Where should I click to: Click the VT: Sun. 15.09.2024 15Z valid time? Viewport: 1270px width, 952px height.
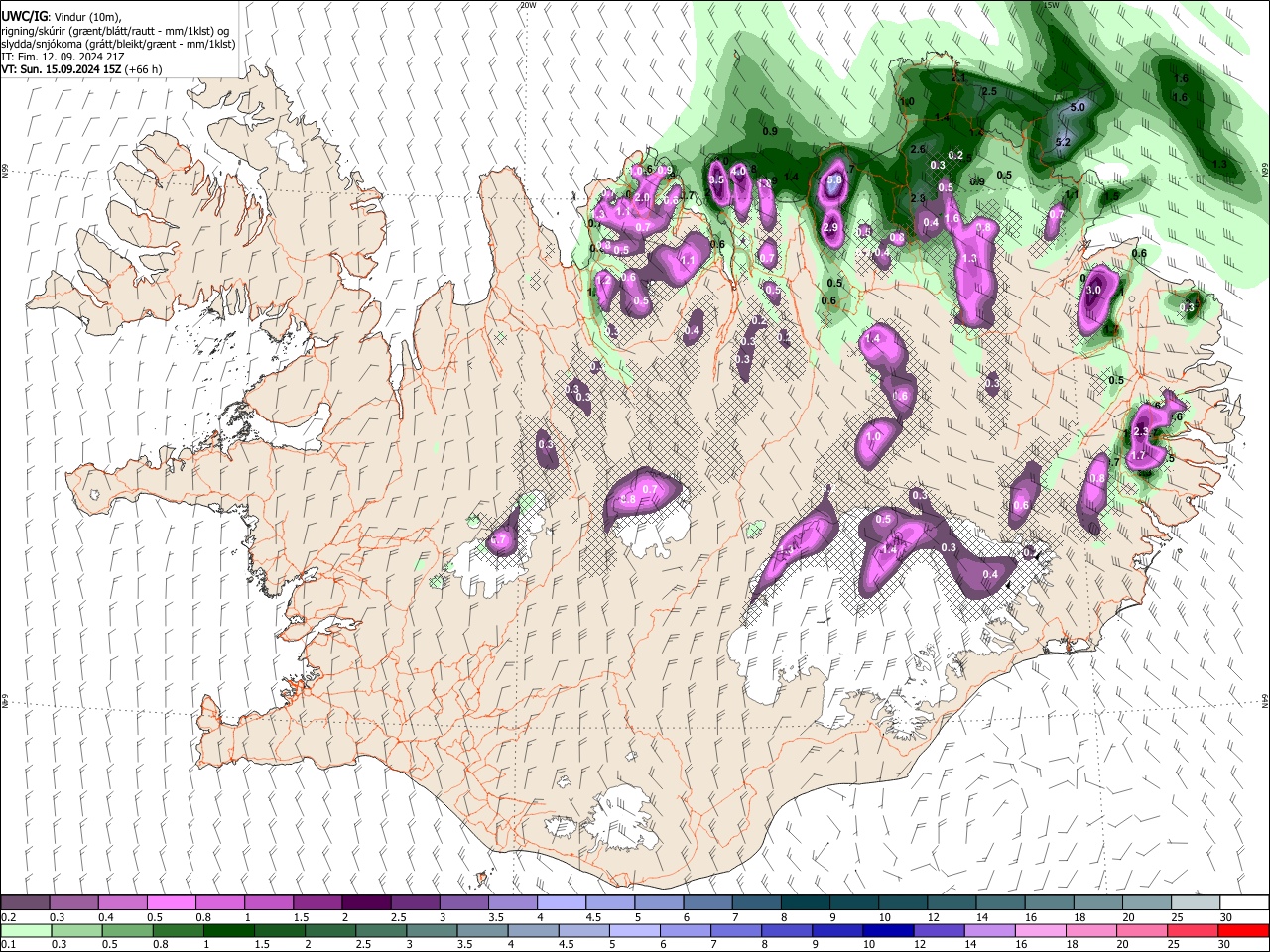coord(63,70)
